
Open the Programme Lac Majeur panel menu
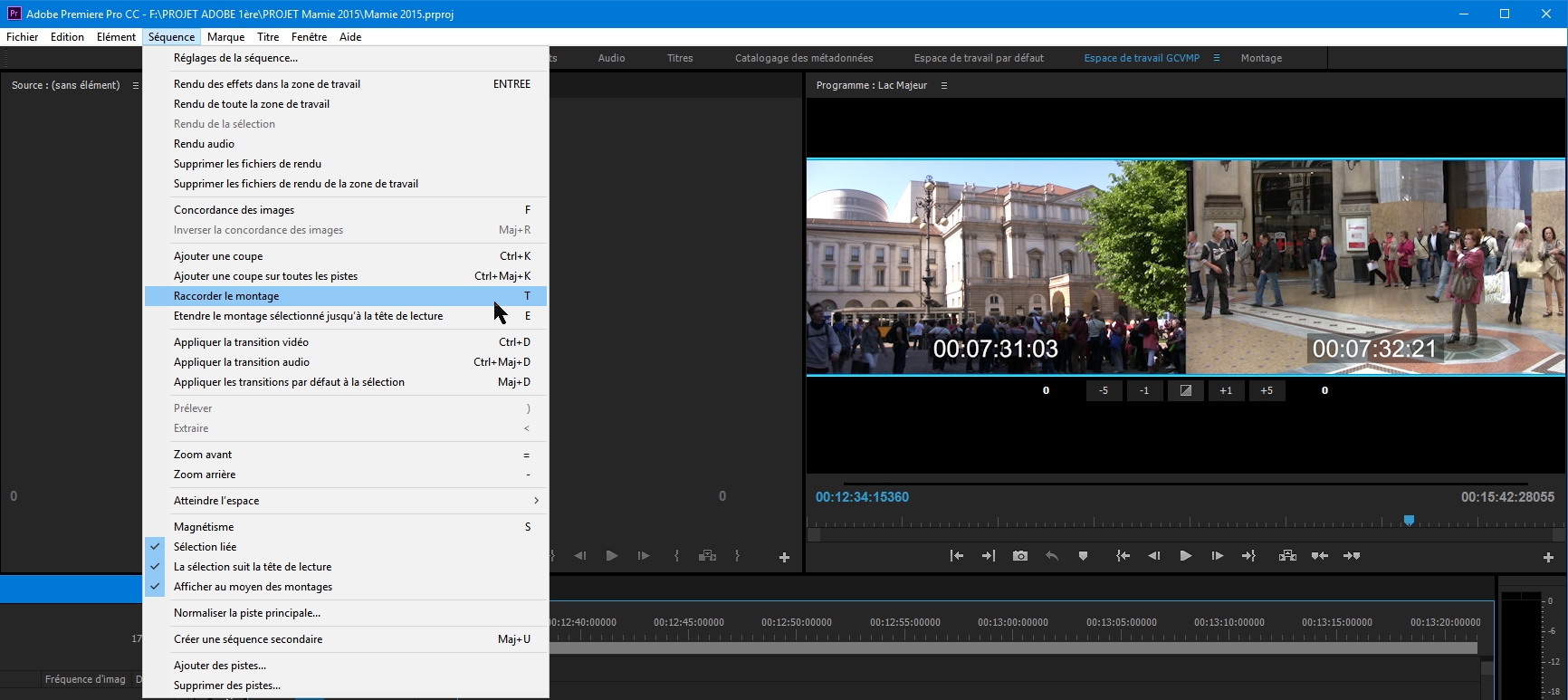944,85
